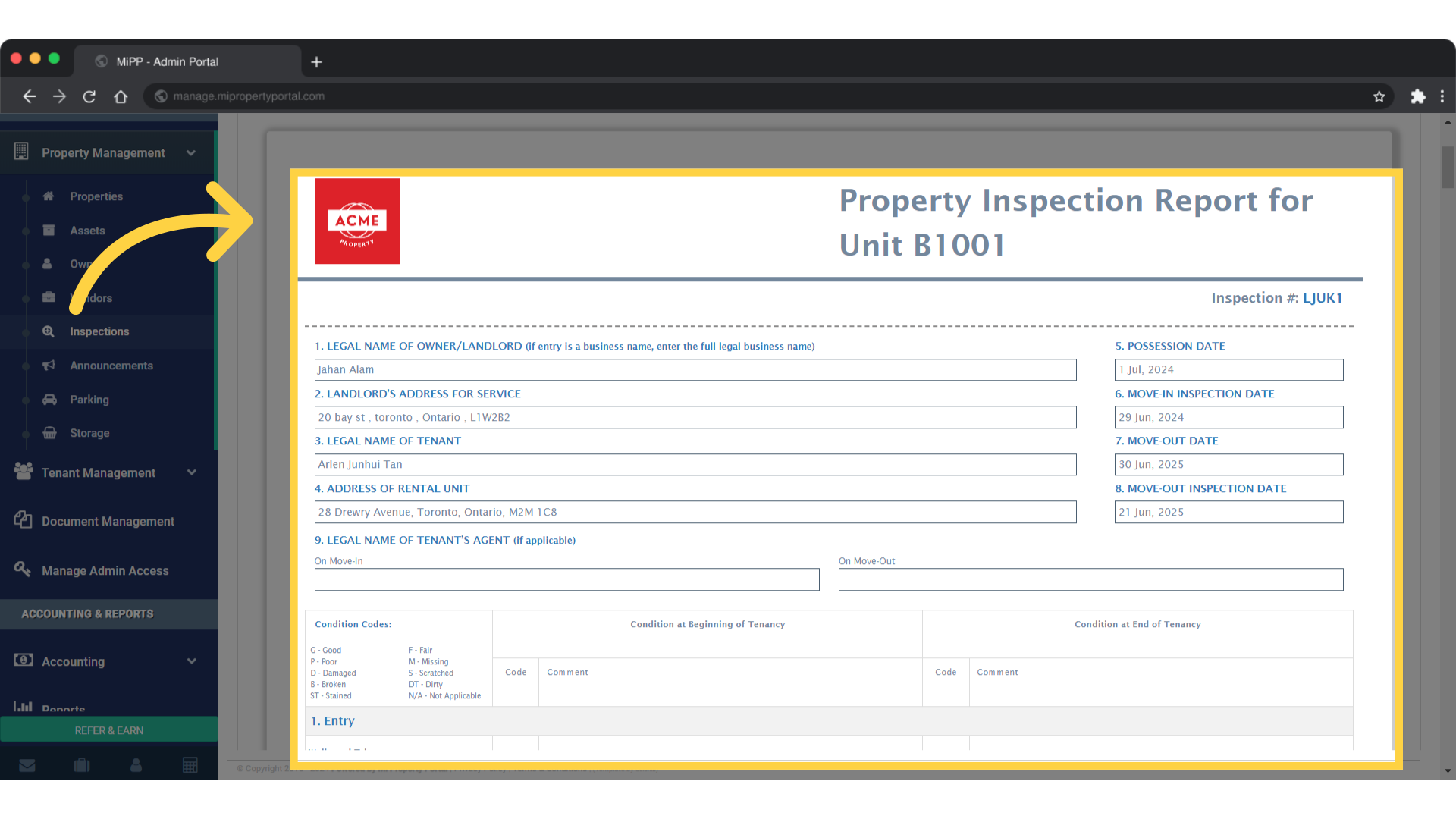Click the Legal Name of Tenant input field
1456x819 pixels.
pos(695,464)
